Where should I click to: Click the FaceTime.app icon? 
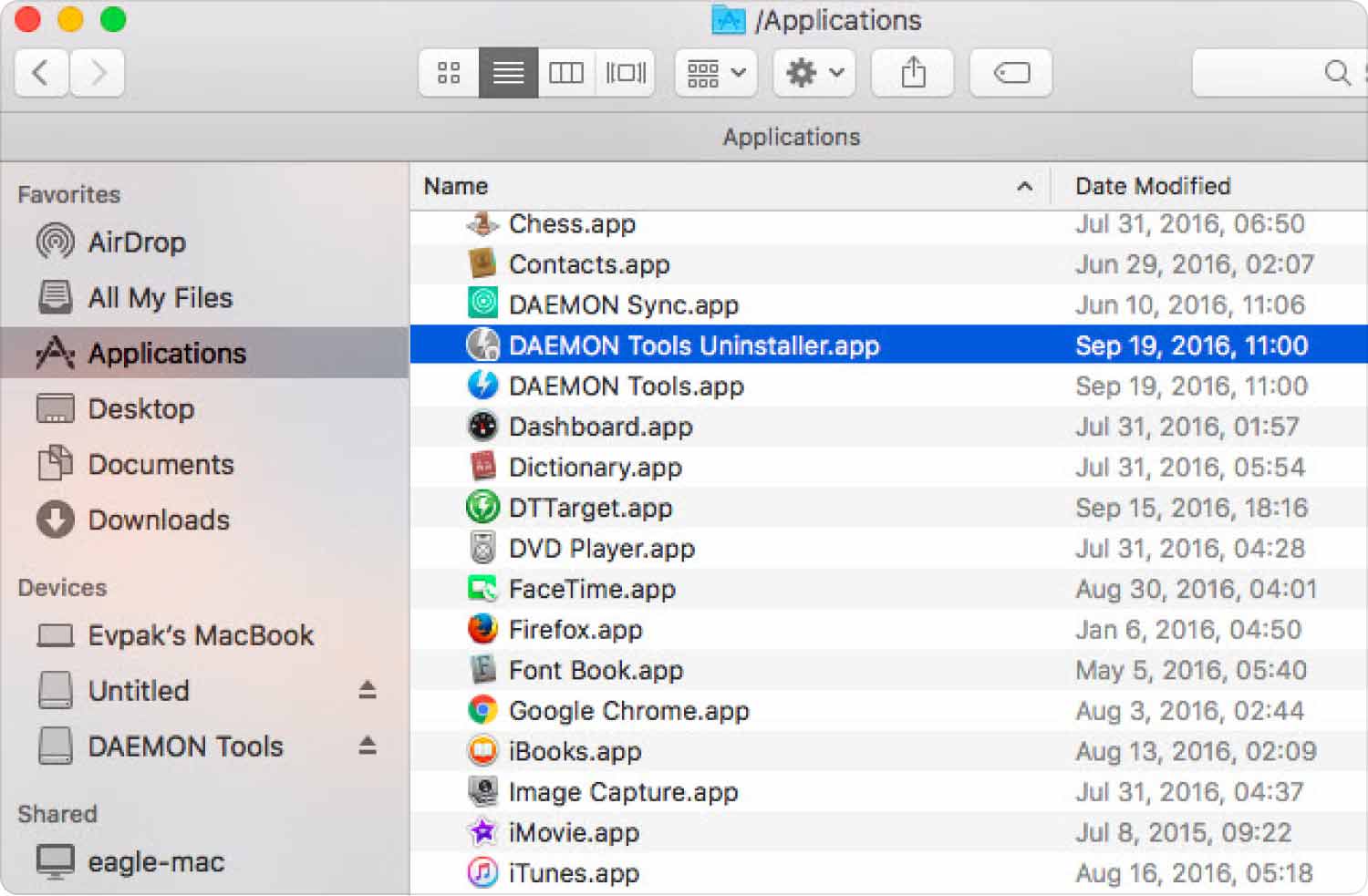tap(482, 588)
